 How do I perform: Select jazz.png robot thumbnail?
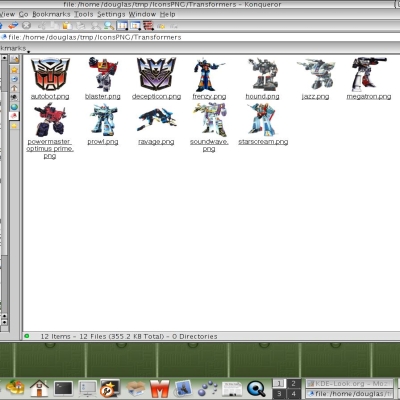(316, 74)
